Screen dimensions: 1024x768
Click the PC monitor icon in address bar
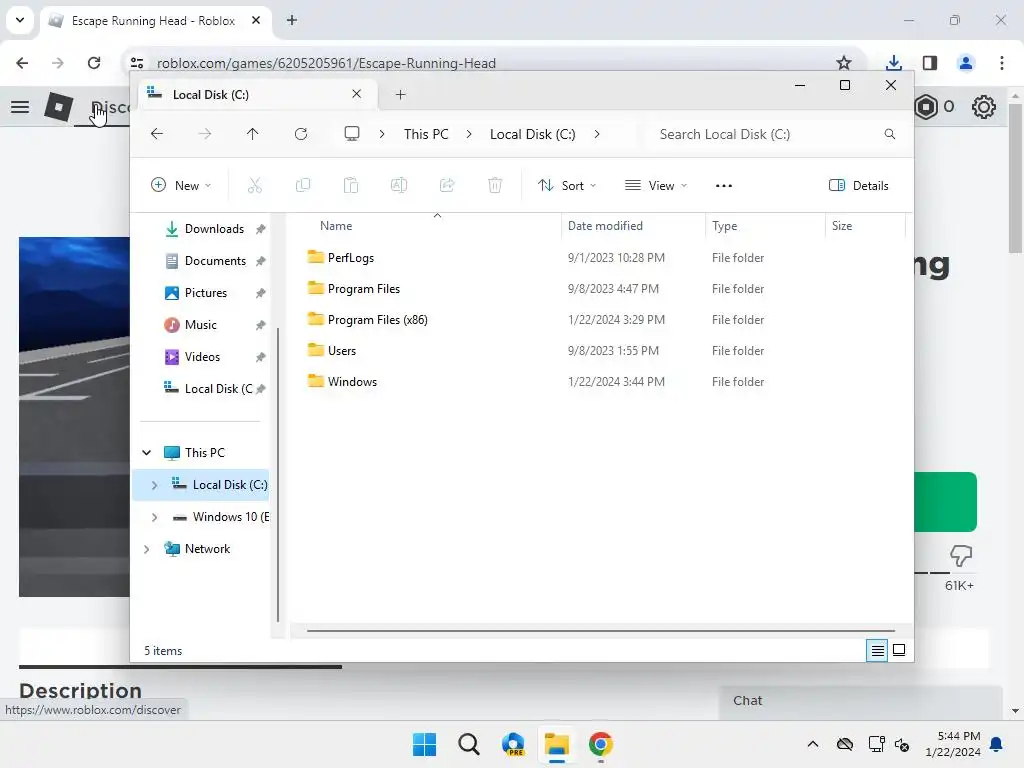pos(352,134)
